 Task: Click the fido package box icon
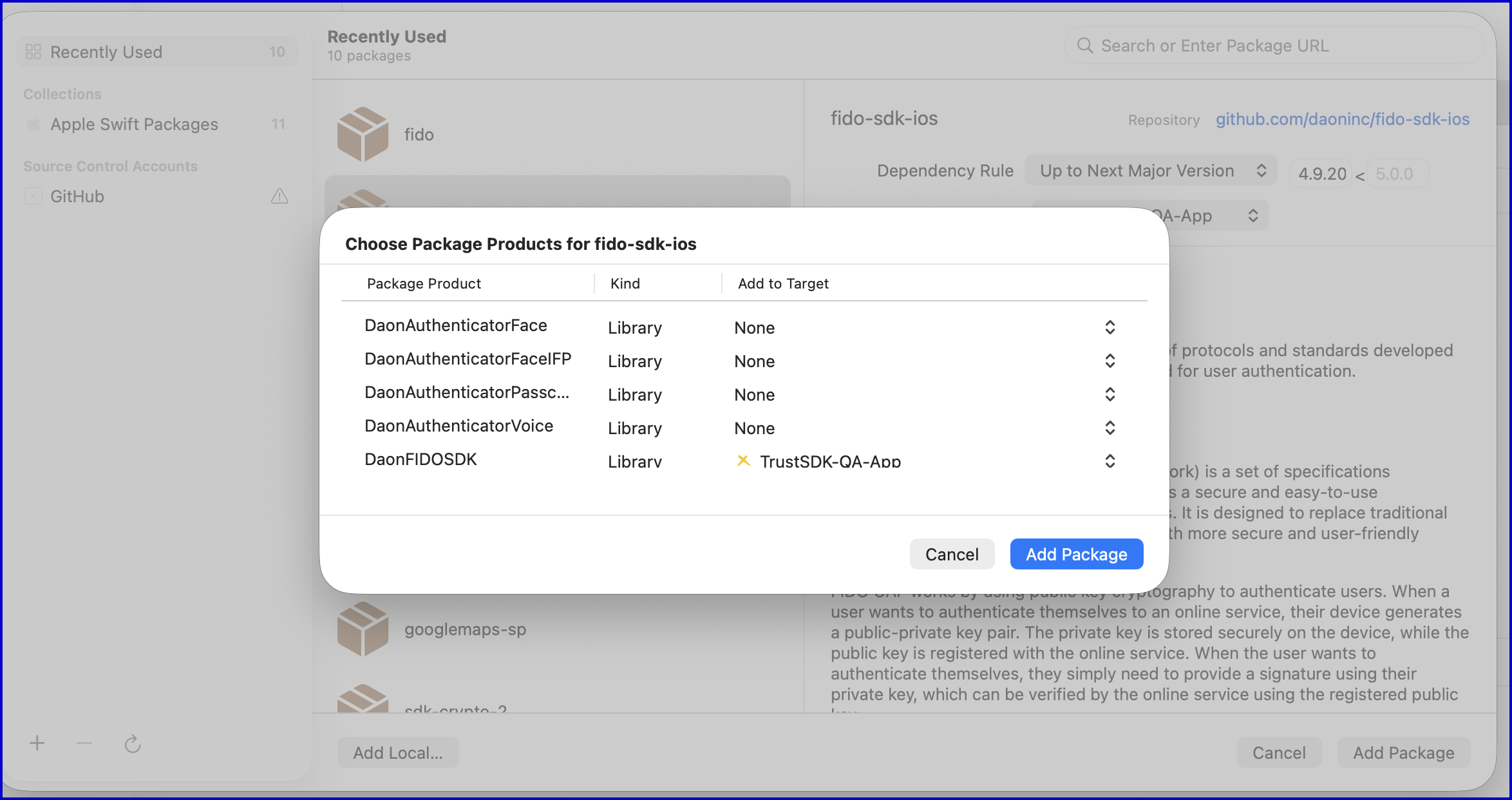point(363,134)
